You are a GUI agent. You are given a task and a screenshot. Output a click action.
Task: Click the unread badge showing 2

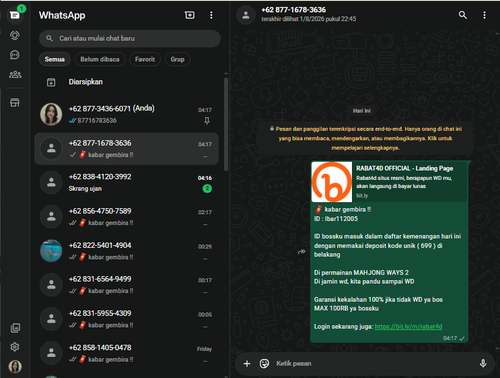click(207, 189)
